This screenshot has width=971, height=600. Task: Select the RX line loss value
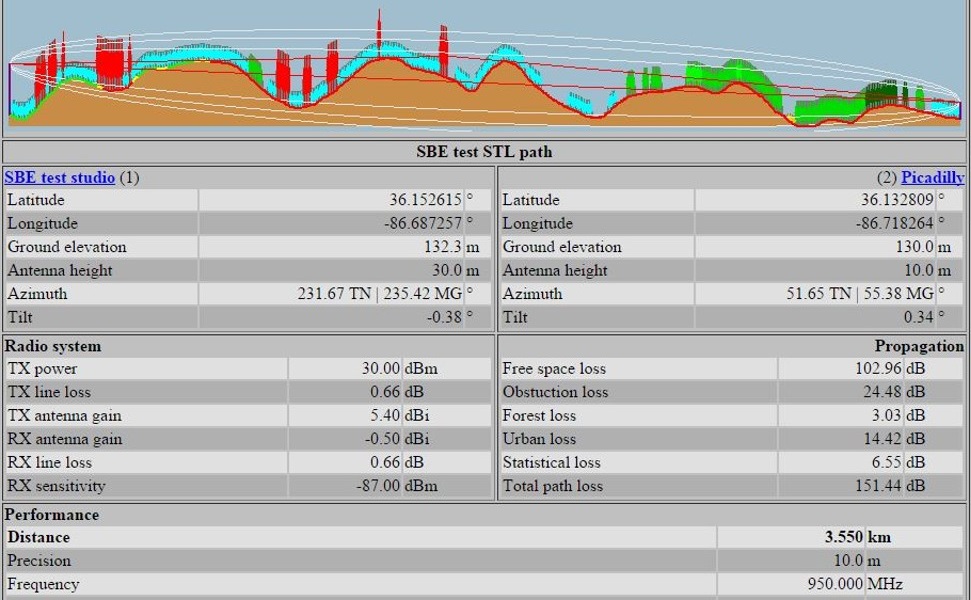385,463
